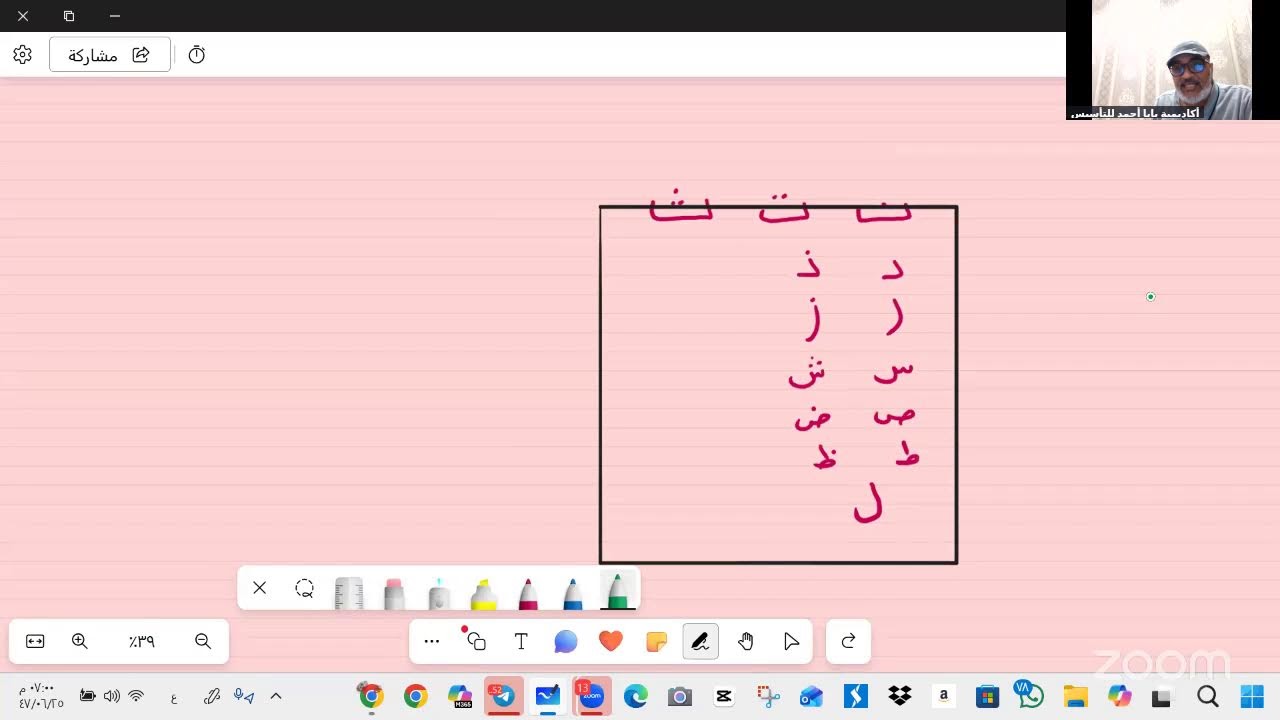Screen dimensions: 1280x720
Task: Click the redo arrow button
Action: coord(848,642)
